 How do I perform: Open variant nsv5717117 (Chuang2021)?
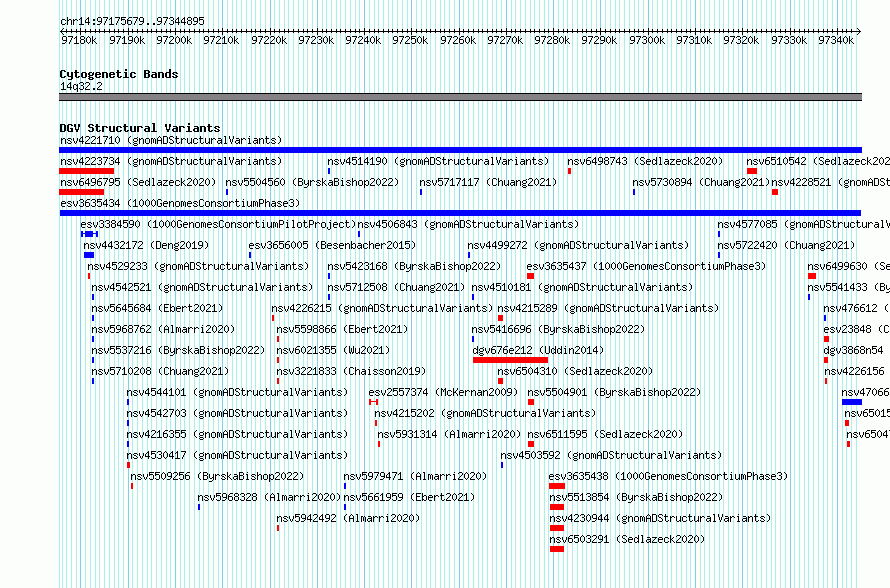pyautogui.click(x=488, y=182)
